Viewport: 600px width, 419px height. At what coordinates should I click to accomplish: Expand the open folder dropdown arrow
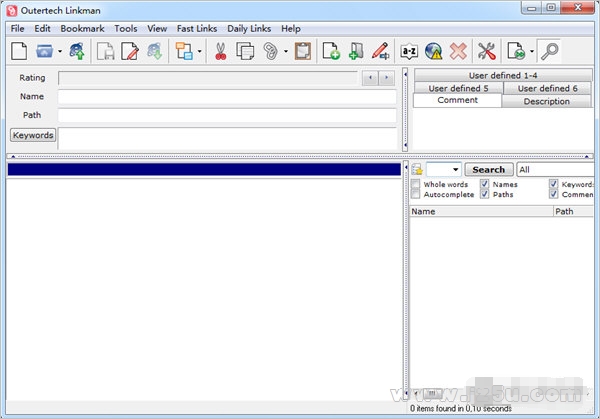point(60,51)
